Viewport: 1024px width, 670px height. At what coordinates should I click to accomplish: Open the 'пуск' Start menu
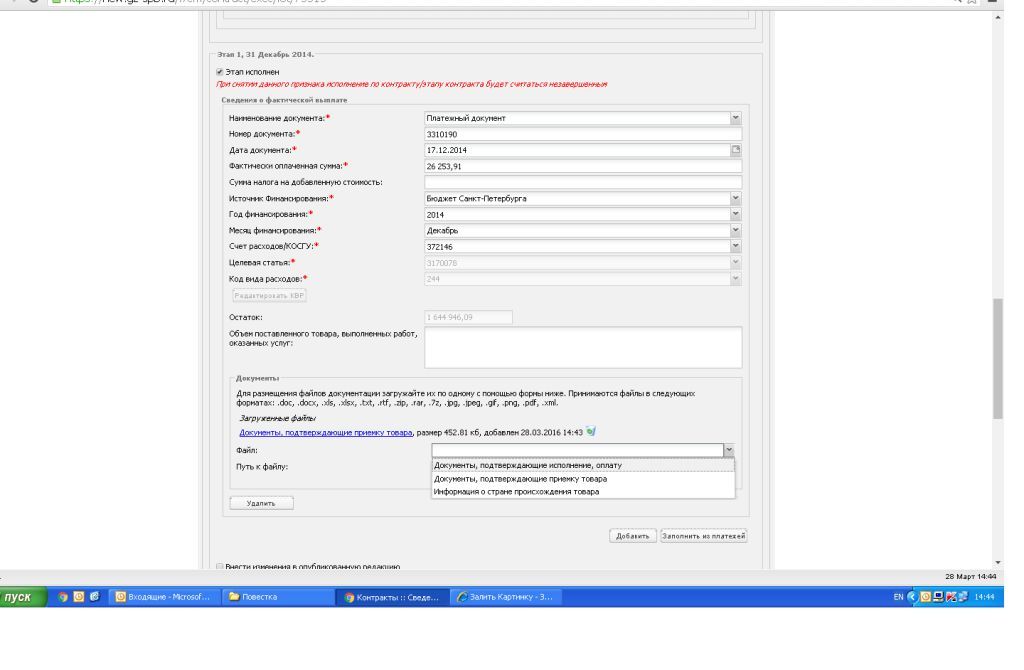[x=24, y=597]
